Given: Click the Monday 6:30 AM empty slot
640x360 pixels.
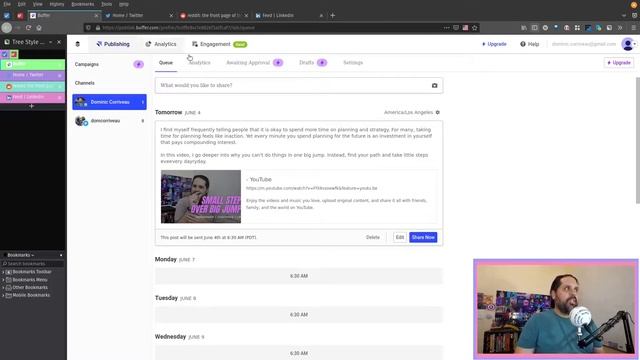Looking at the screenshot, I should pyautogui.click(x=299, y=276).
